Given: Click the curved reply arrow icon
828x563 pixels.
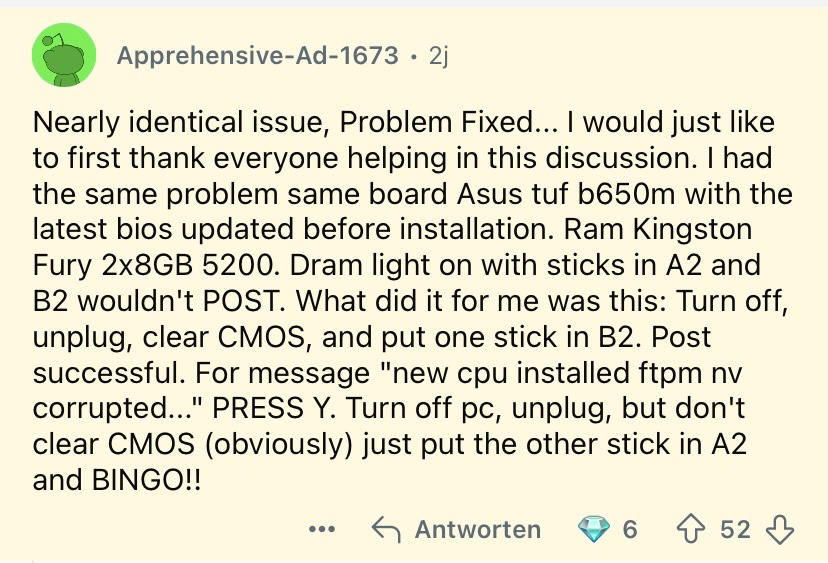Looking at the screenshot, I should pos(387,529).
